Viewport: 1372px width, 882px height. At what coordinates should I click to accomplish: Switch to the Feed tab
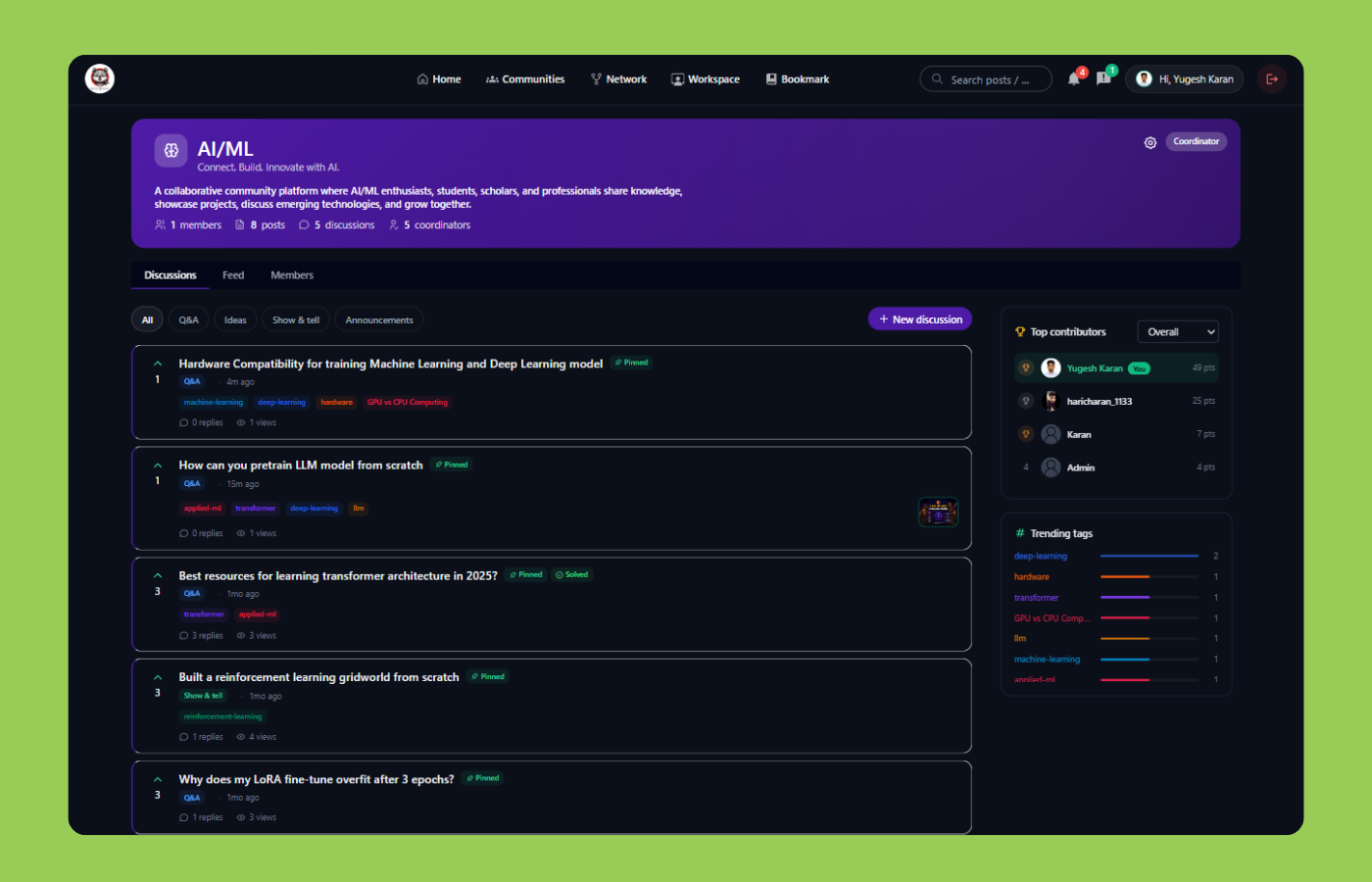[x=233, y=275]
